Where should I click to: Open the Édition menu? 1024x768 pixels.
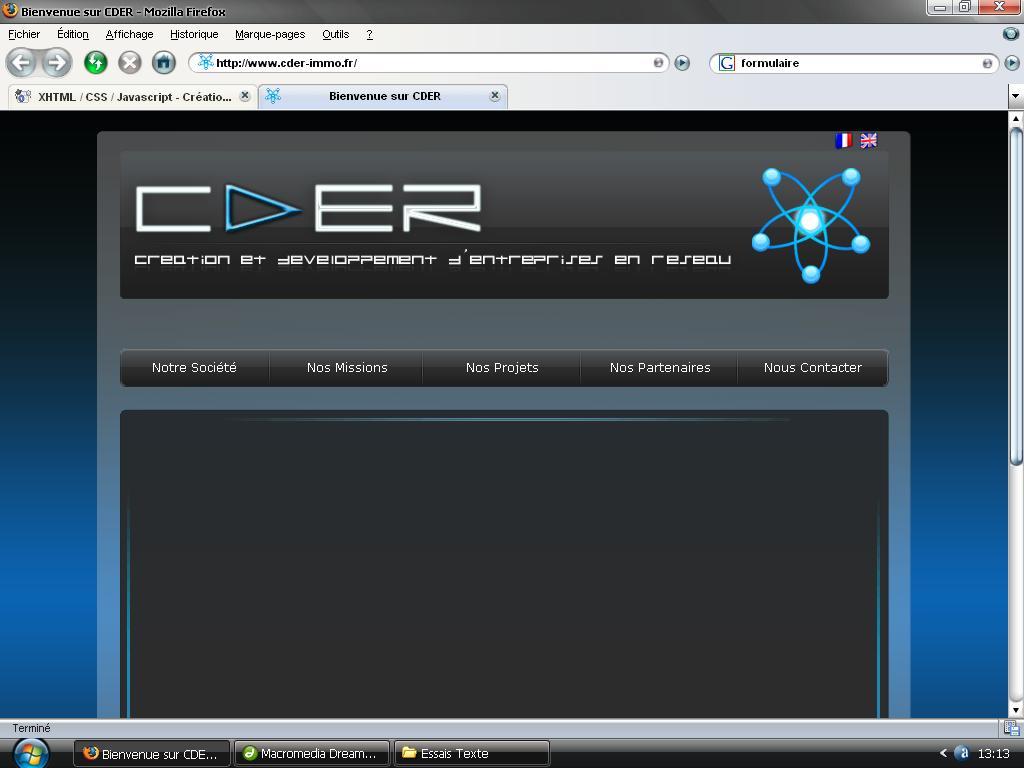(72, 34)
